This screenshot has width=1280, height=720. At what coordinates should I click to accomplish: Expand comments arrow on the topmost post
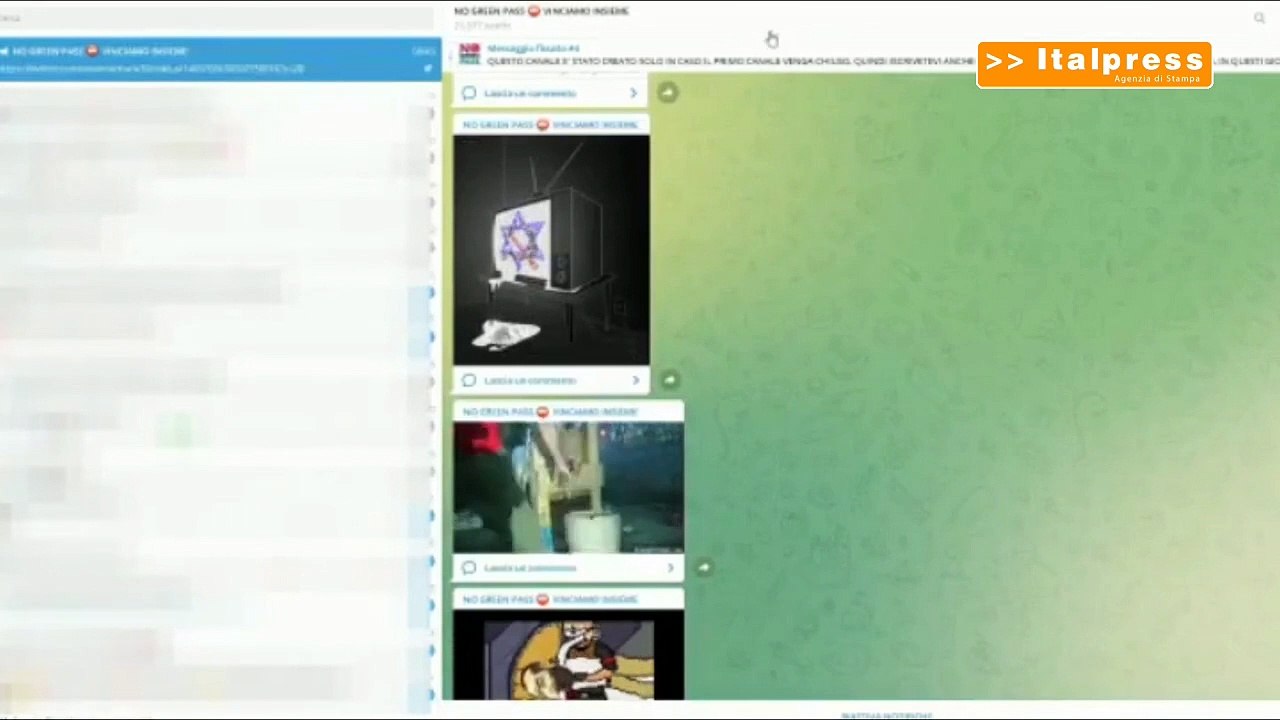click(x=633, y=93)
